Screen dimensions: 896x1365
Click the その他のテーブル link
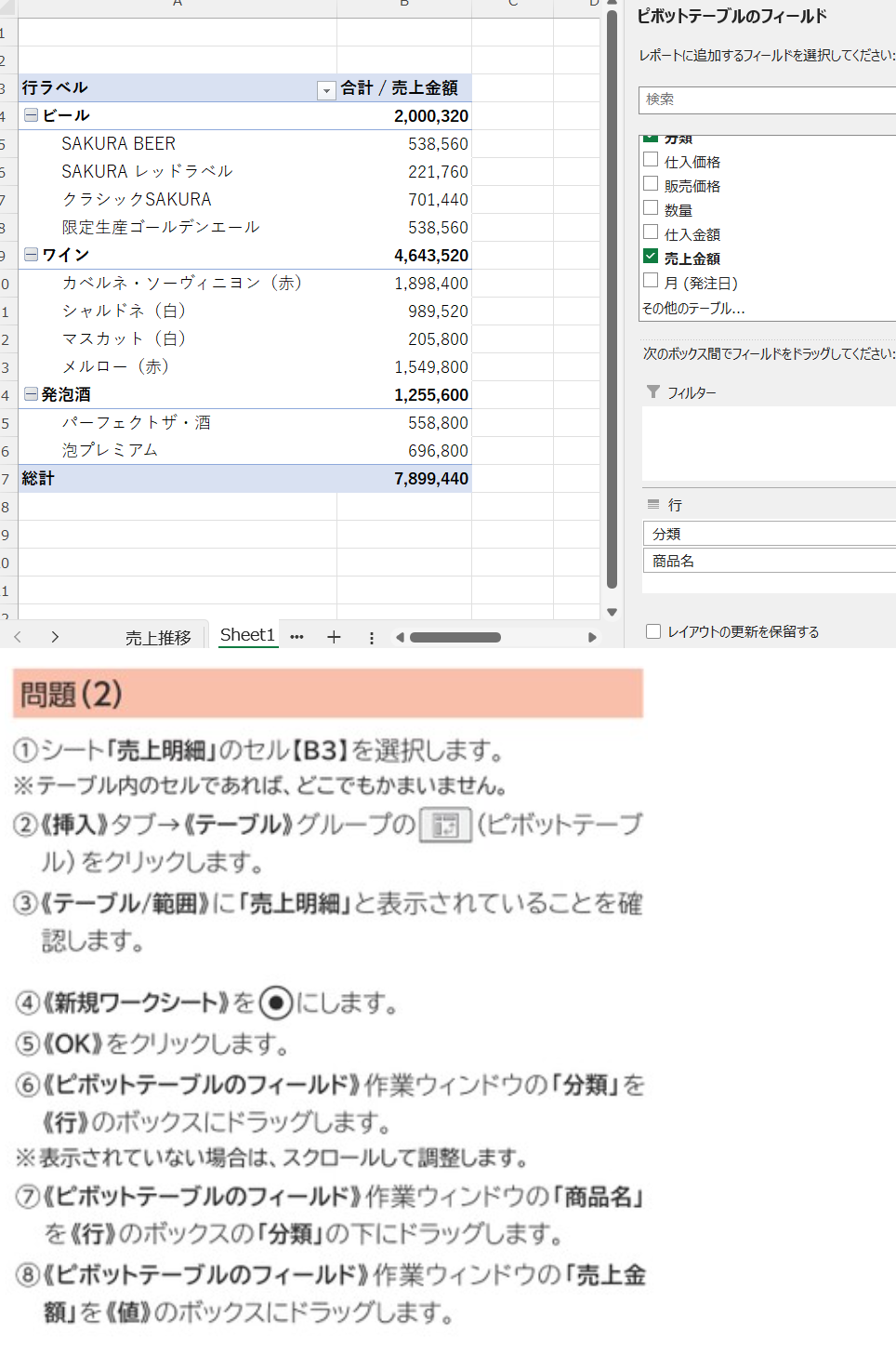click(x=693, y=308)
